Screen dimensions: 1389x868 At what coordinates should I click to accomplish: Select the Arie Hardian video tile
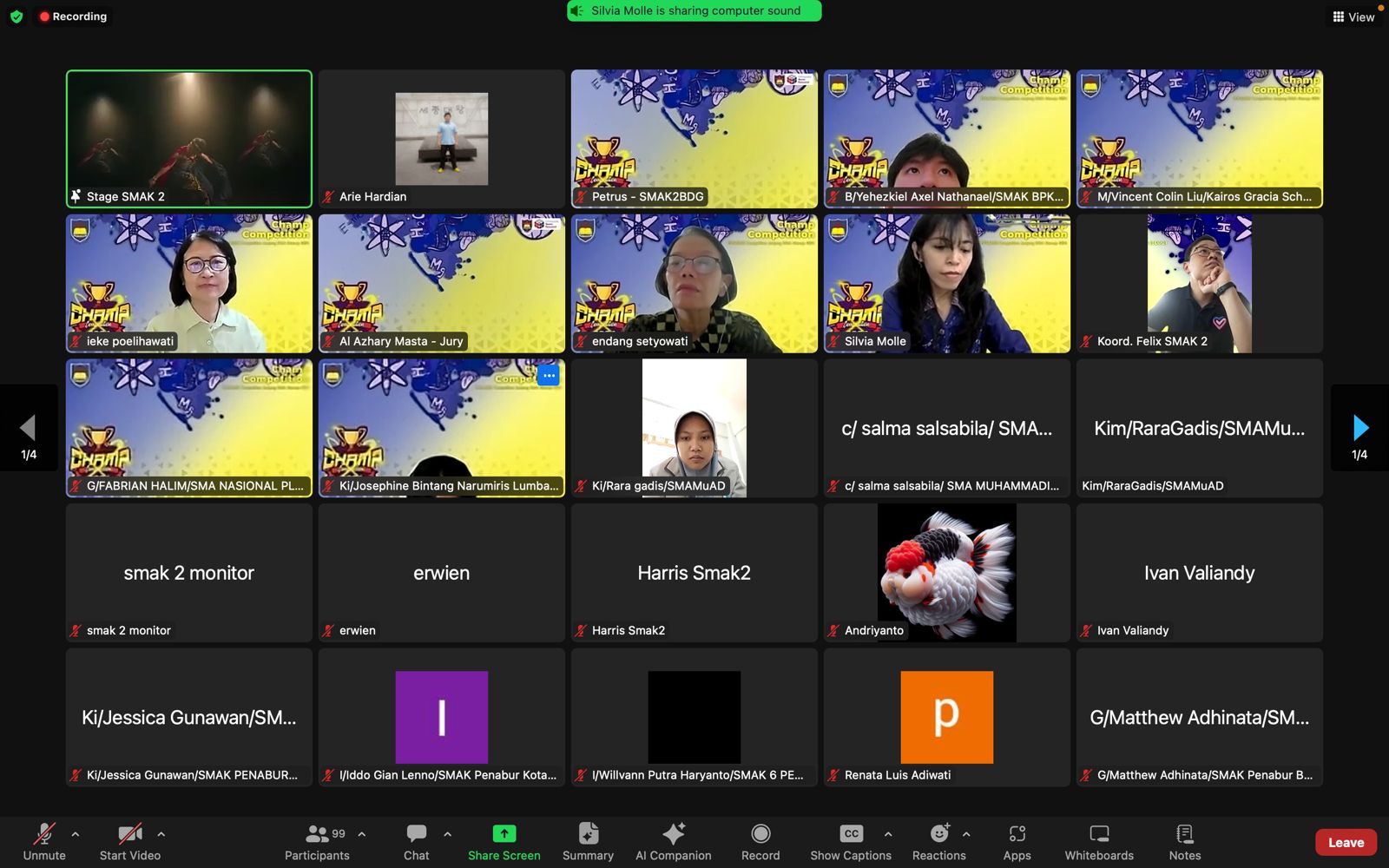[442, 139]
